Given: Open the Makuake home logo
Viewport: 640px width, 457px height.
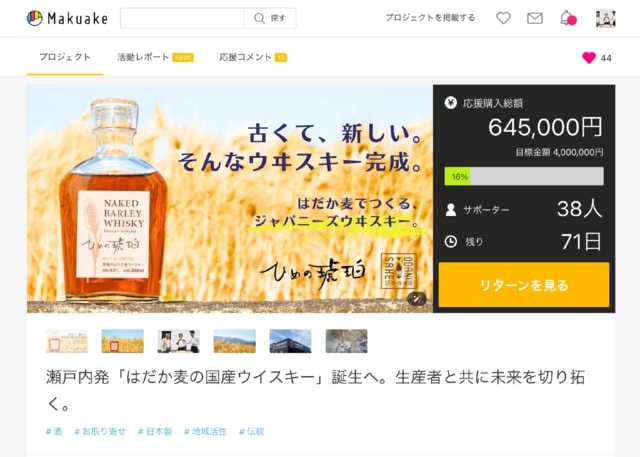Looking at the screenshot, I should click(67, 18).
